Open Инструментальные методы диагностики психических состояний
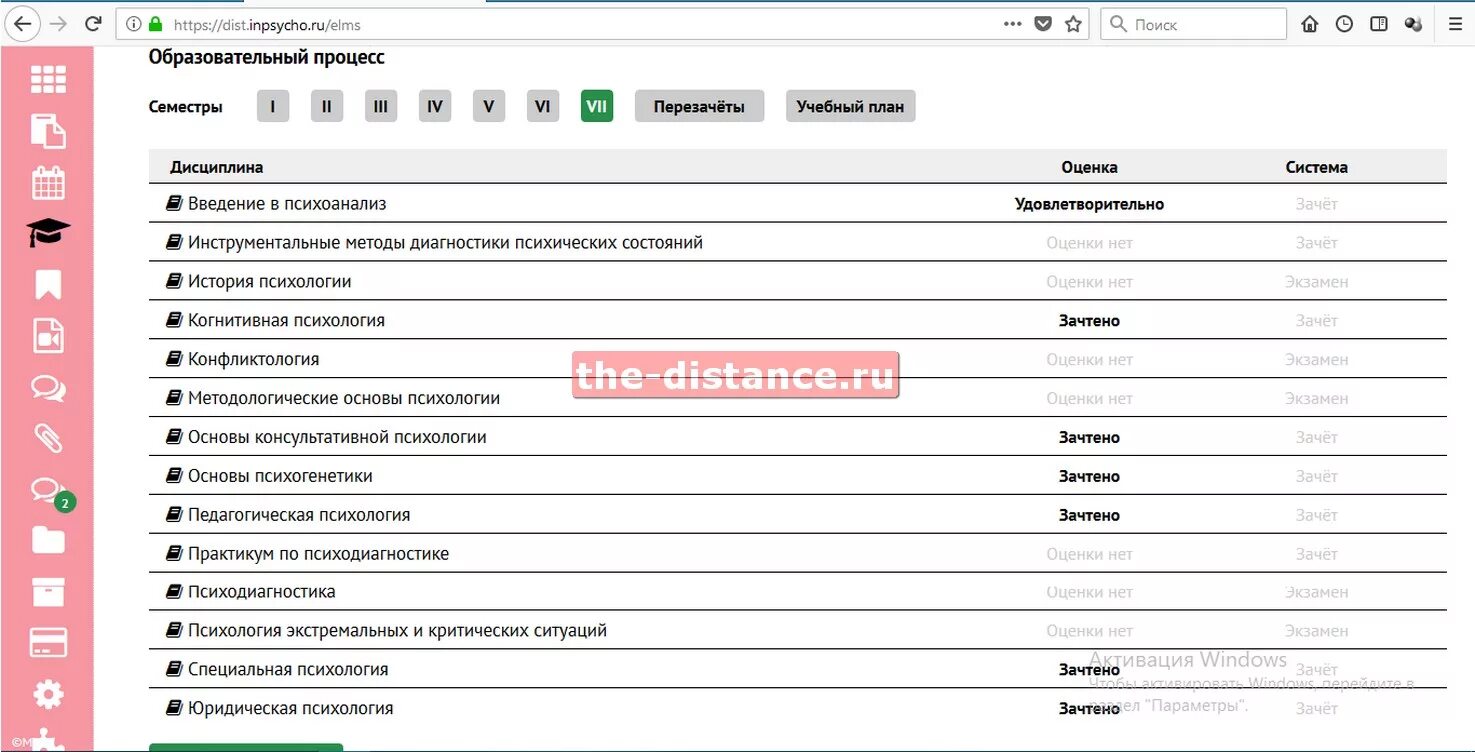Image resolution: width=1475 pixels, height=752 pixels. pyautogui.click(x=445, y=243)
